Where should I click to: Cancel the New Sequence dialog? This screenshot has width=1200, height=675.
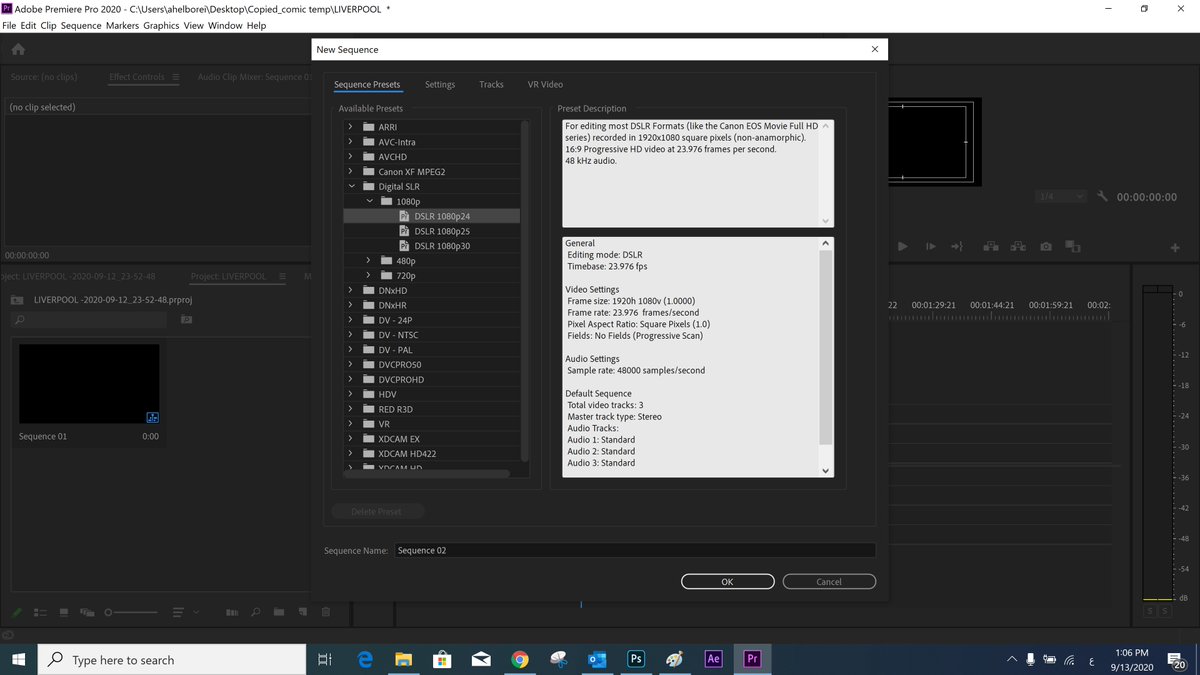click(x=829, y=581)
